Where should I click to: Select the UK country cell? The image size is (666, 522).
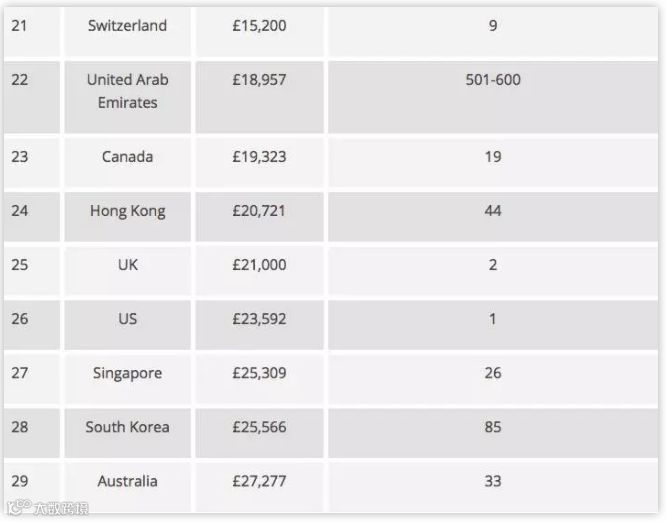click(x=127, y=271)
